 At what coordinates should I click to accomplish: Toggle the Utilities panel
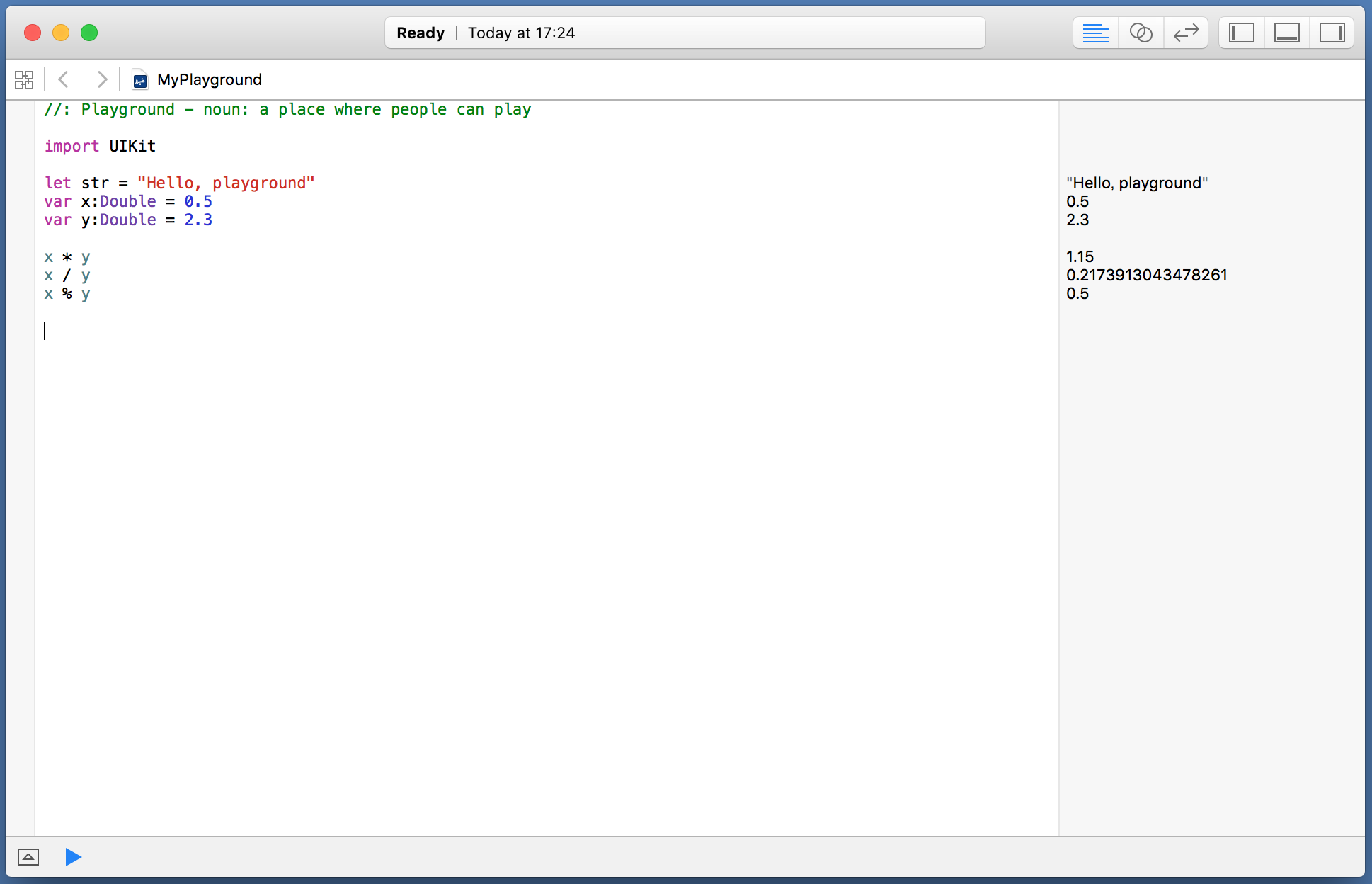pyautogui.click(x=1332, y=33)
